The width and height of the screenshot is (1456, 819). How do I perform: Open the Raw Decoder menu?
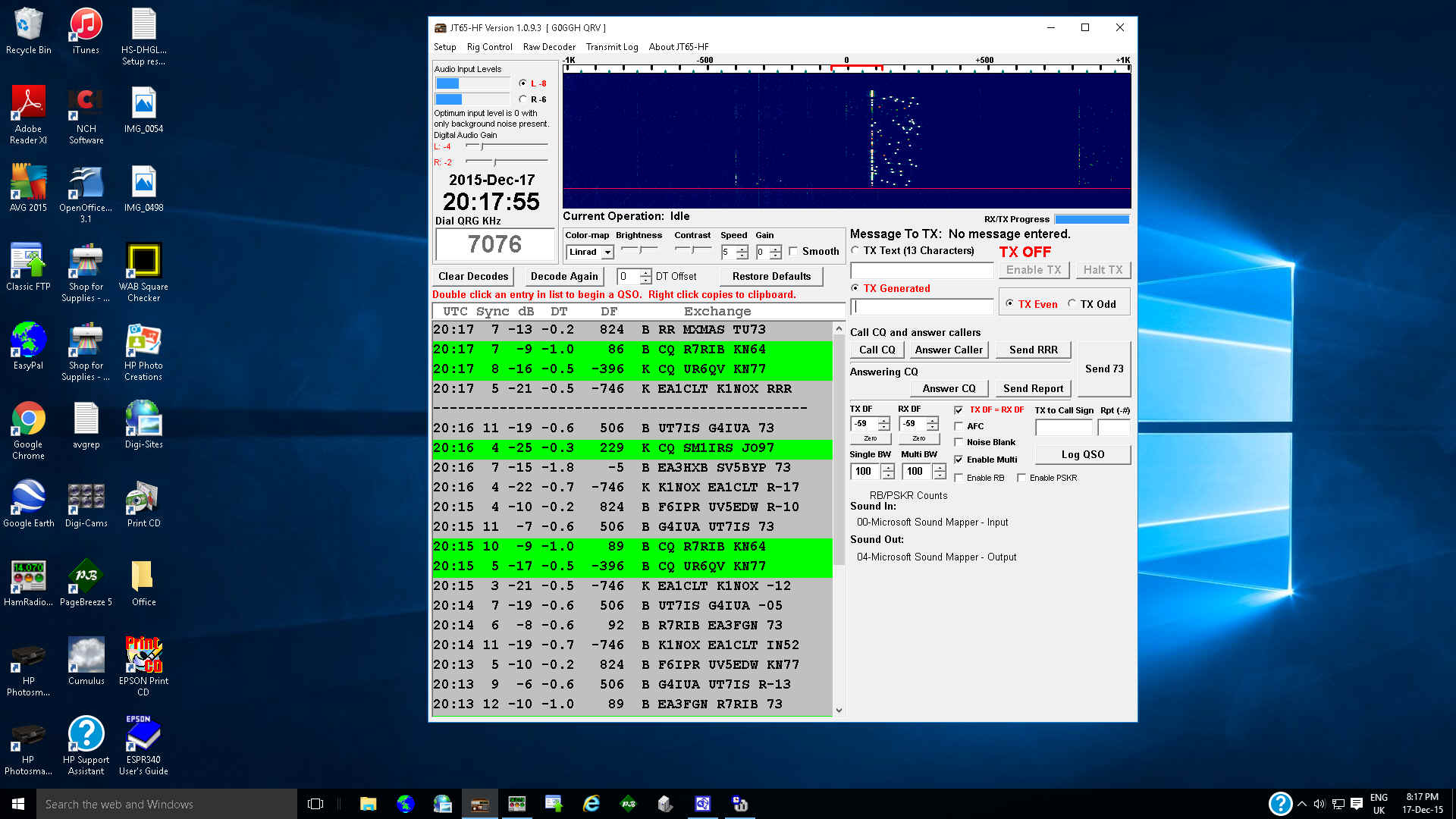[549, 47]
